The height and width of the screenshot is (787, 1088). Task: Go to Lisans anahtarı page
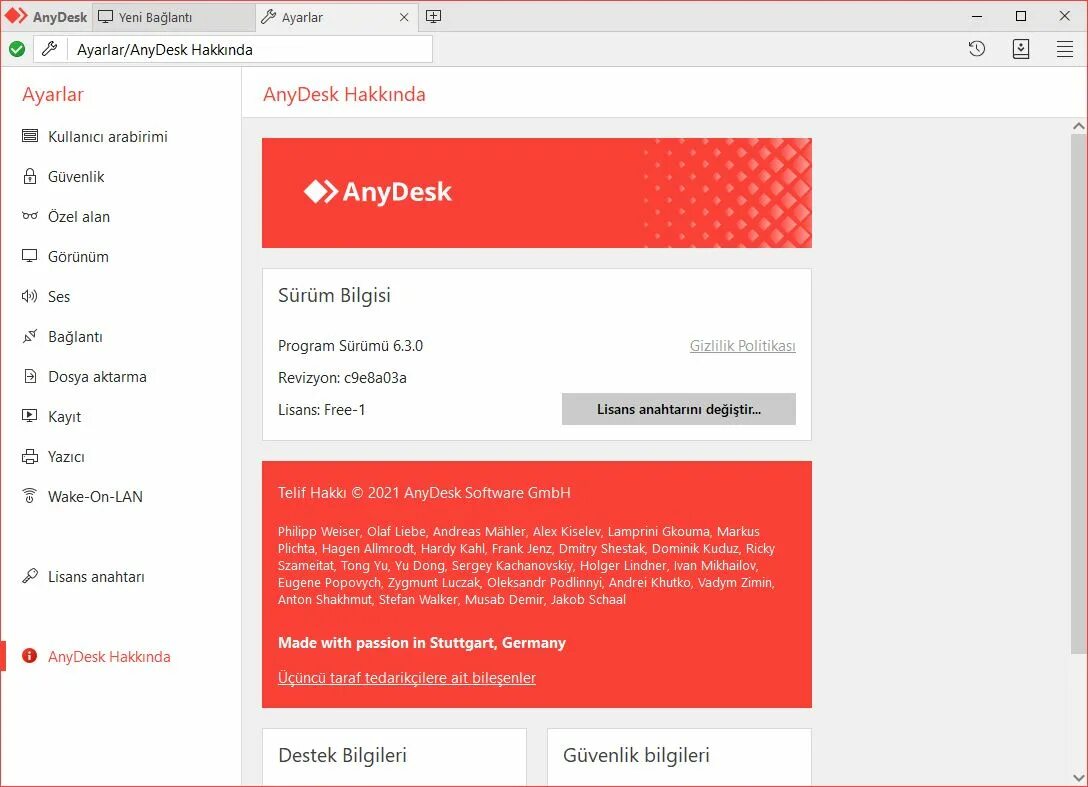96,577
